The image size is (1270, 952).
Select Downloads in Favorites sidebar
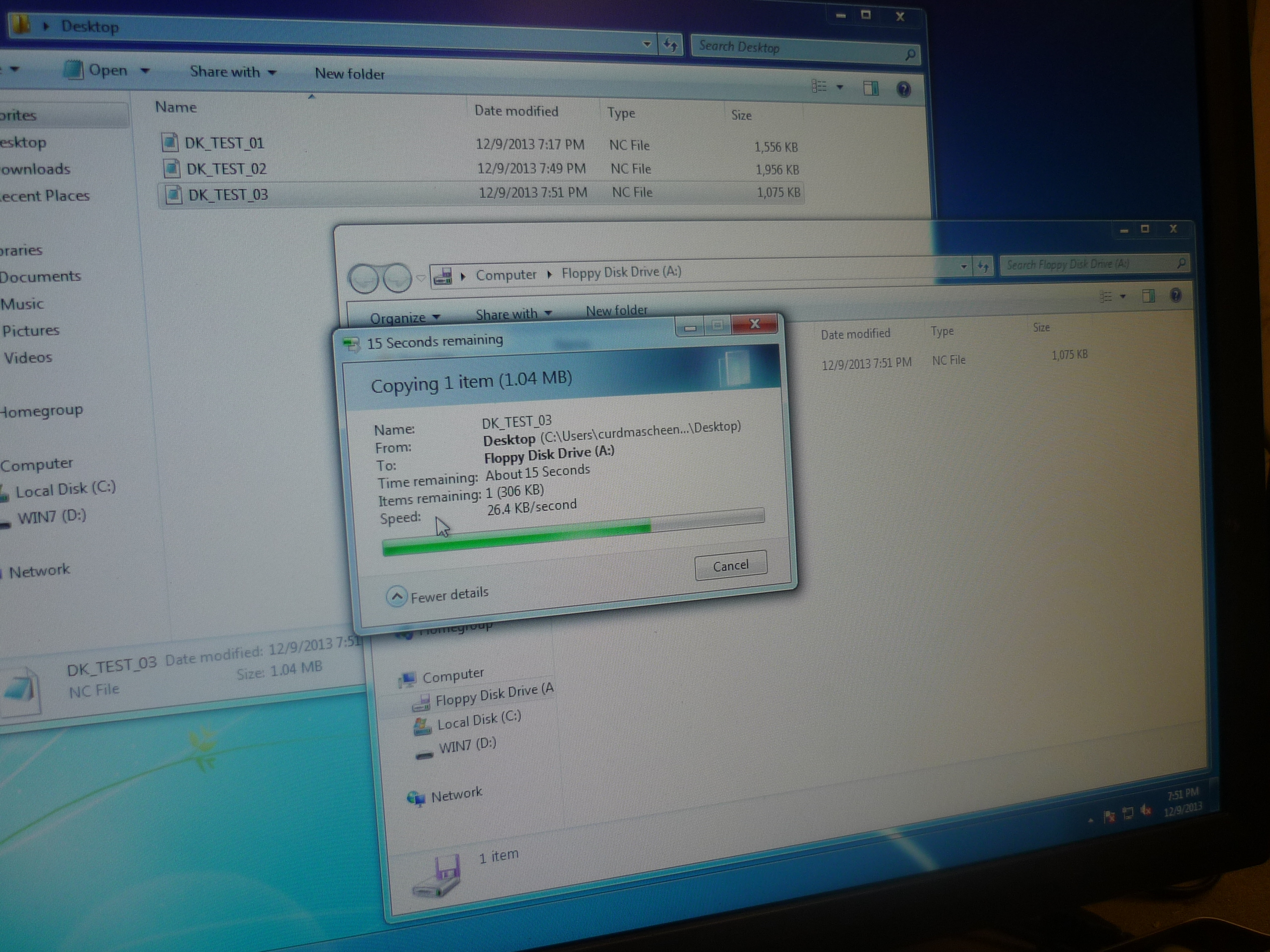[35, 169]
